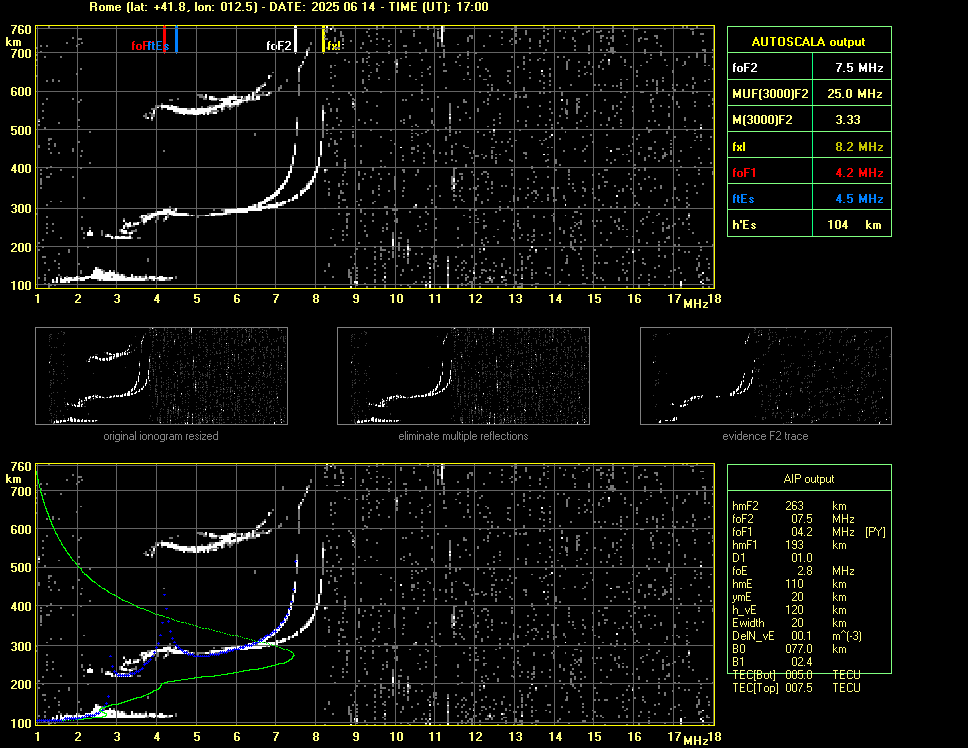Screen dimensions: 968x748
Task: Click the DelN_vE 00.1 row
Action: (x=797, y=635)
